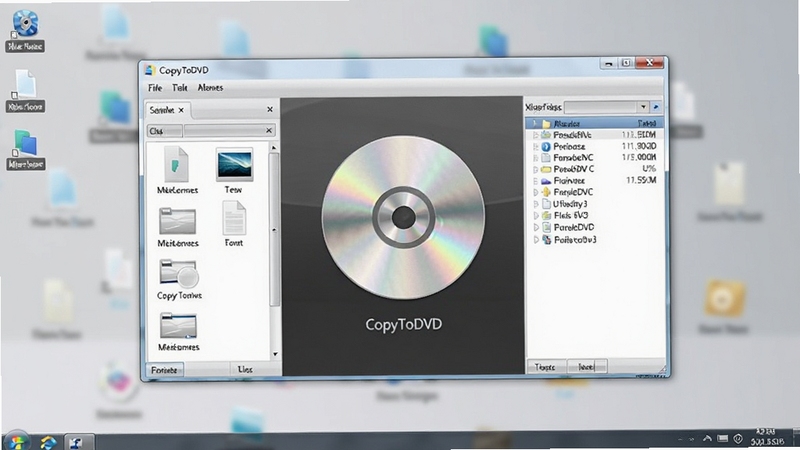This screenshot has height=450, width=800.
Task: Close the left panel using top-right x
Action: 270,109
